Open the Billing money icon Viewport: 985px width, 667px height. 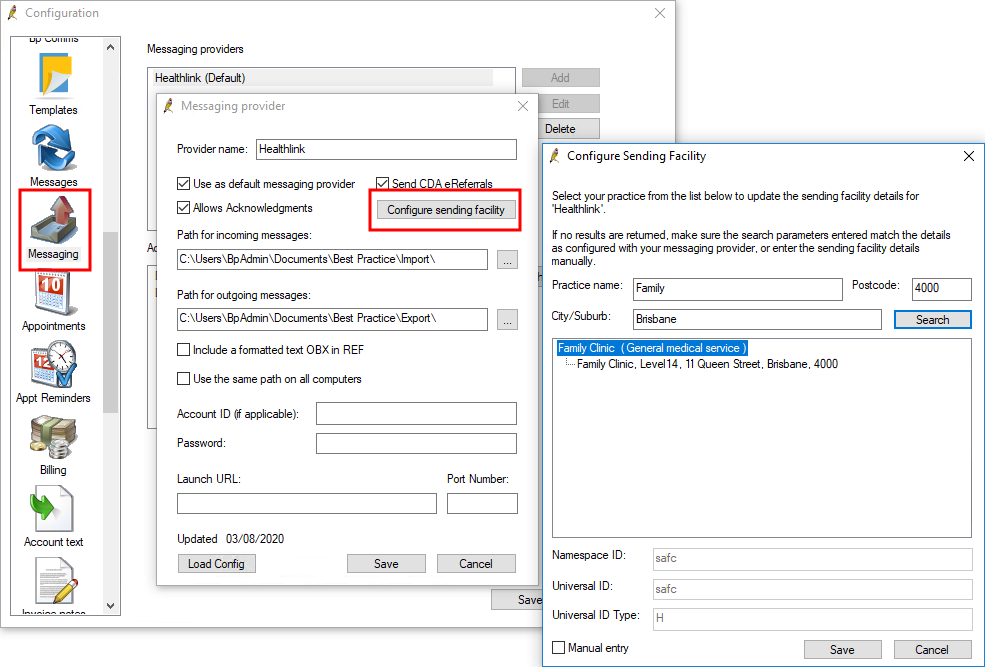tap(53, 437)
